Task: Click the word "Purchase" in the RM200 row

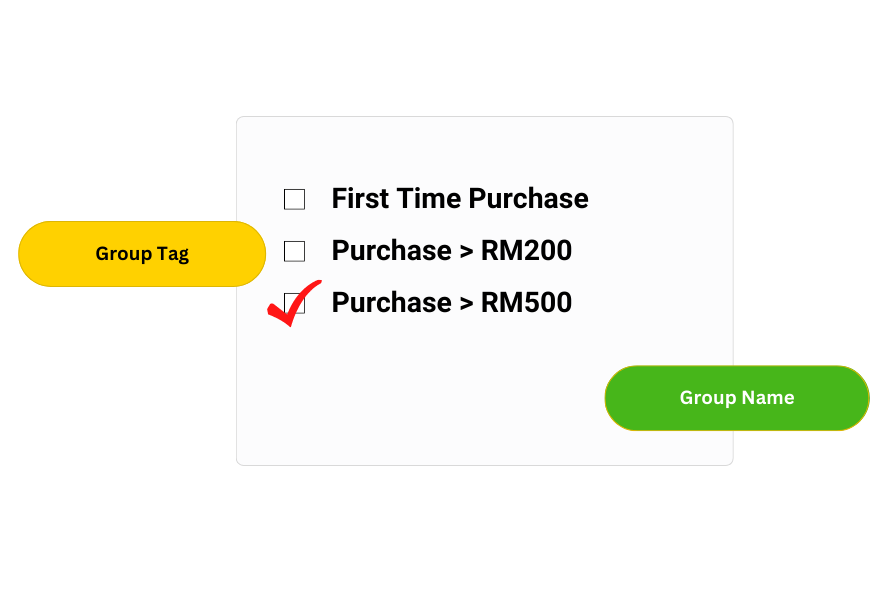Action: coord(391,251)
